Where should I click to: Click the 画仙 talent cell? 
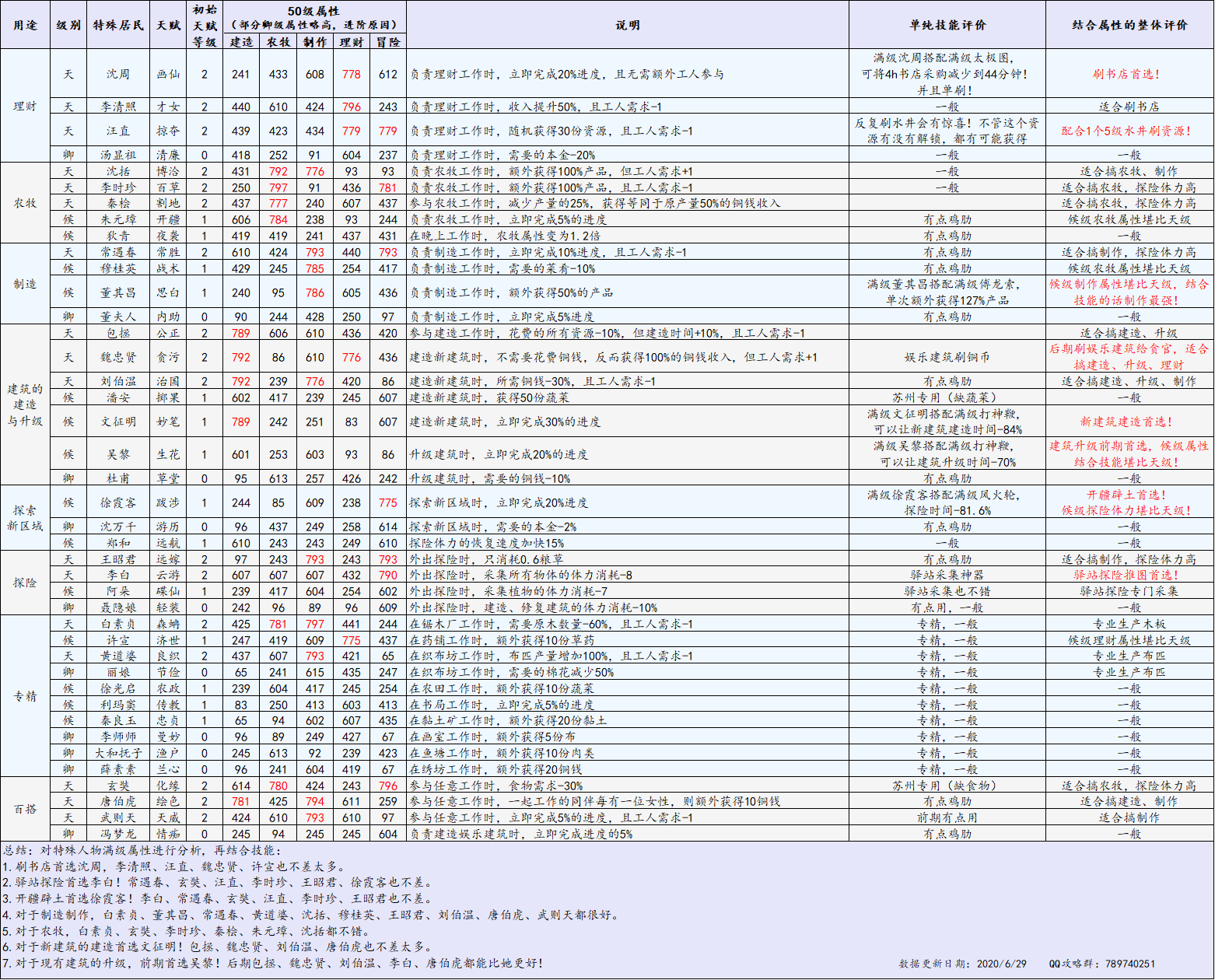click(x=168, y=74)
